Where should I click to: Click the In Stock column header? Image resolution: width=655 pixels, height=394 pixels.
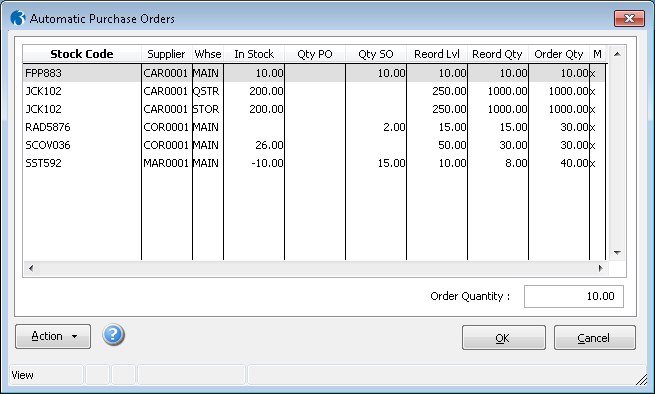click(x=254, y=54)
